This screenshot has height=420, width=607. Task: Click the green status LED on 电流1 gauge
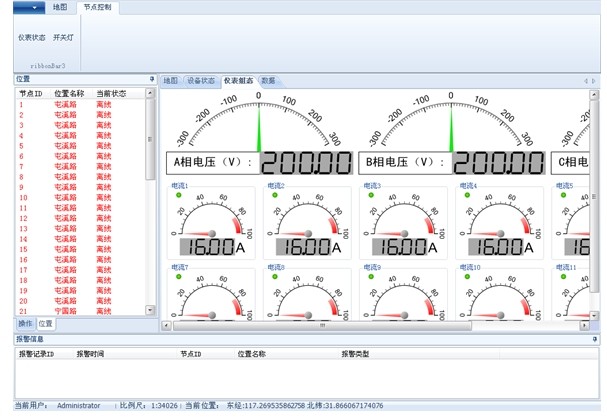click(x=178, y=194)
